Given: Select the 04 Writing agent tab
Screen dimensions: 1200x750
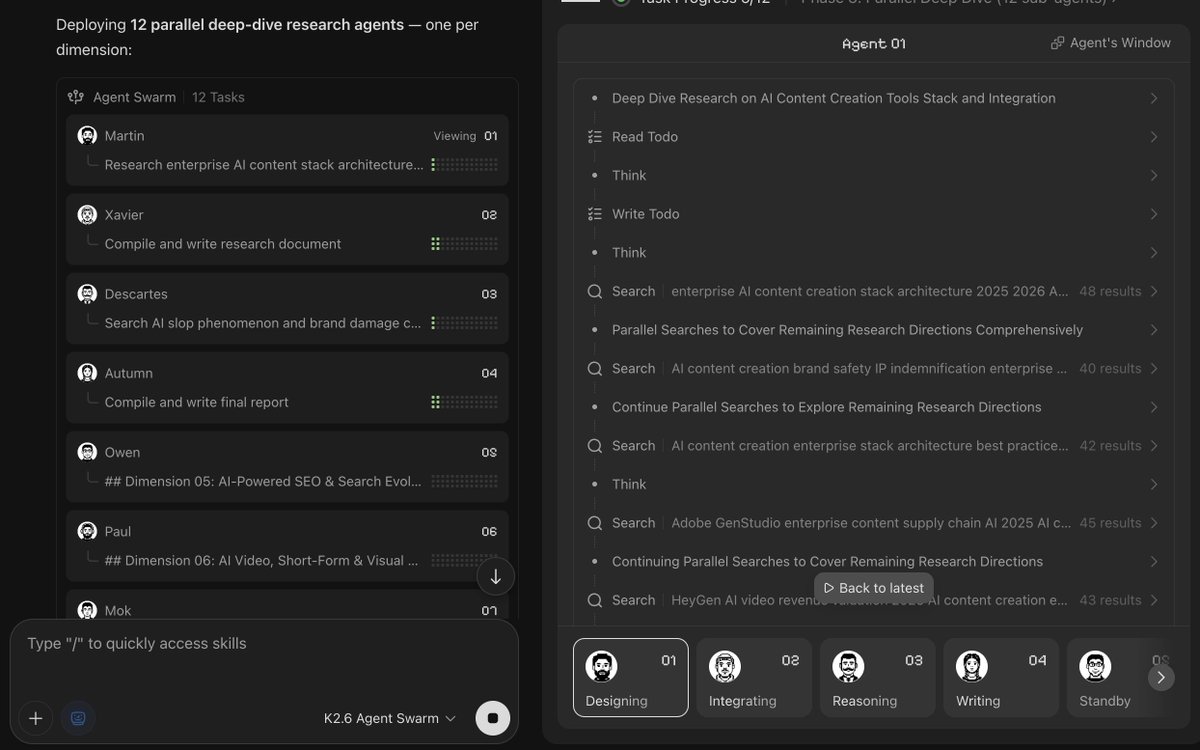Looking at the screenshot, I should (x=1002, y=677).
